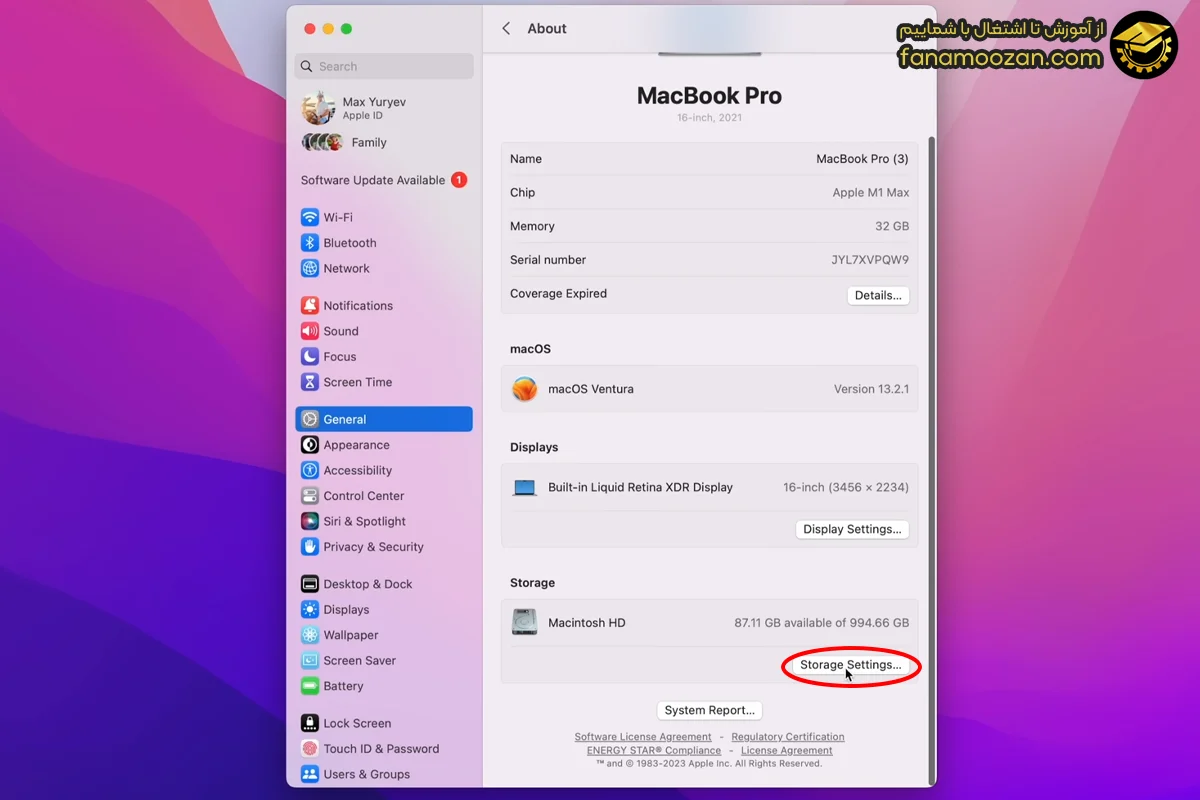Click the yellow minimize window button
Screen dimensions: 1200x800
(x=328, y=29)
